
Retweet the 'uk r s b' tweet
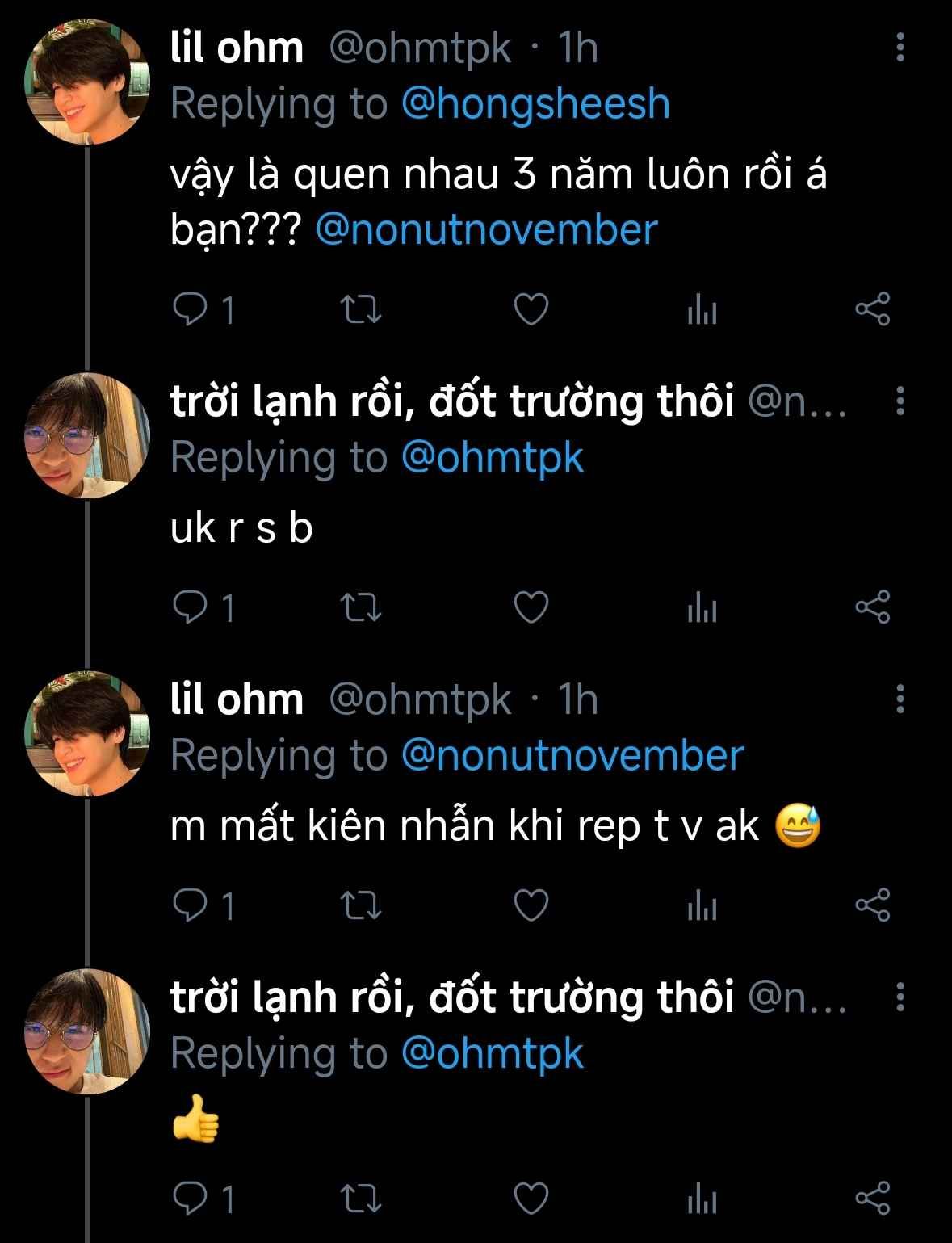(x=362, y=607)
